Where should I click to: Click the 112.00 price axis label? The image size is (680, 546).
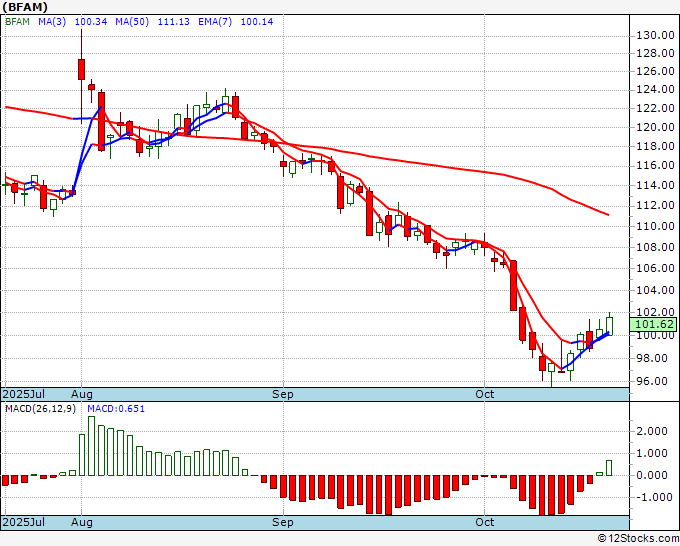click(x=655, y=205)
